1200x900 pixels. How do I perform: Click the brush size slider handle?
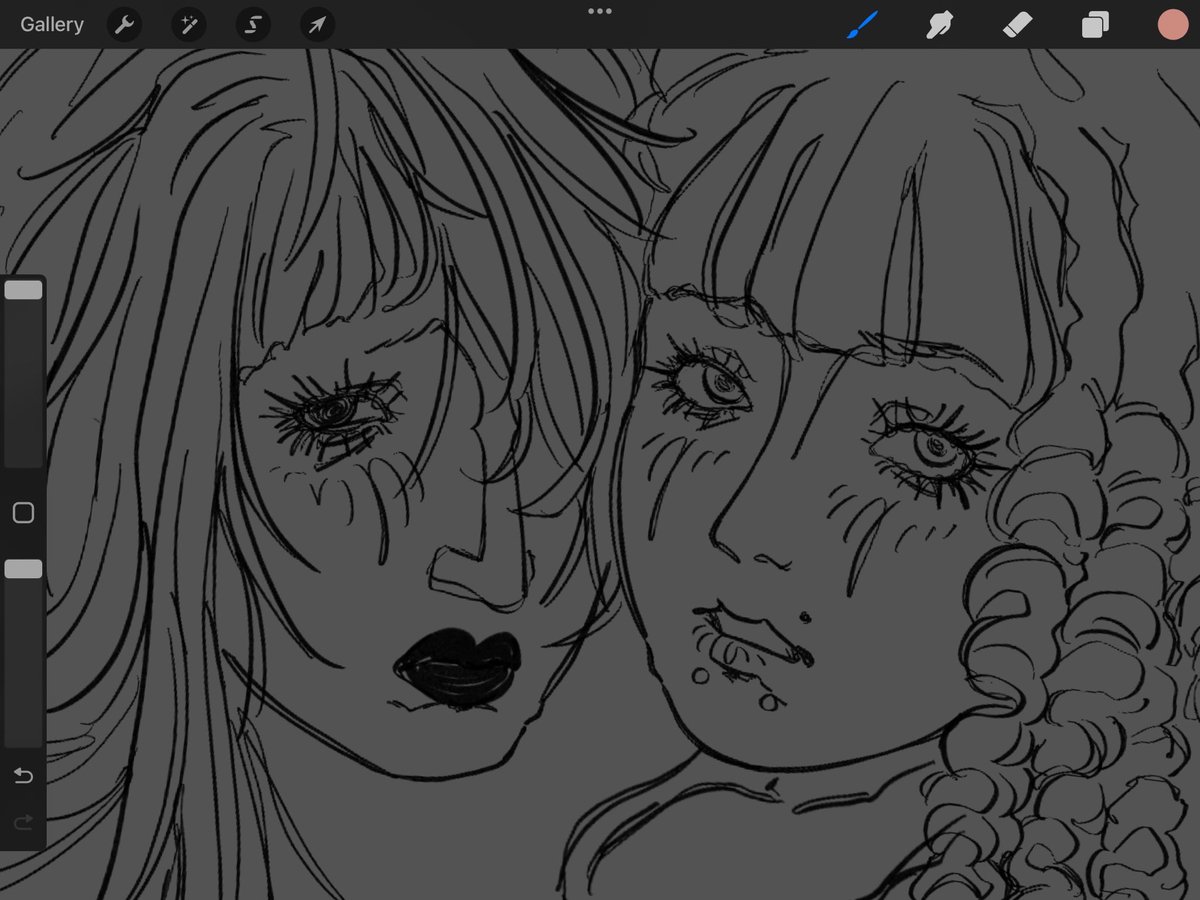23,290
